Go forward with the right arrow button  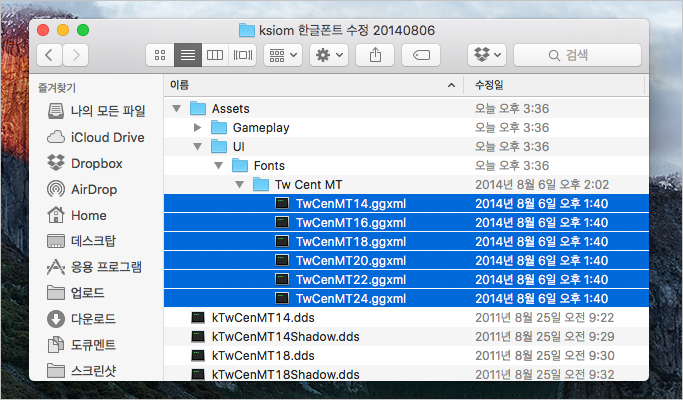[x=76, y=55]
